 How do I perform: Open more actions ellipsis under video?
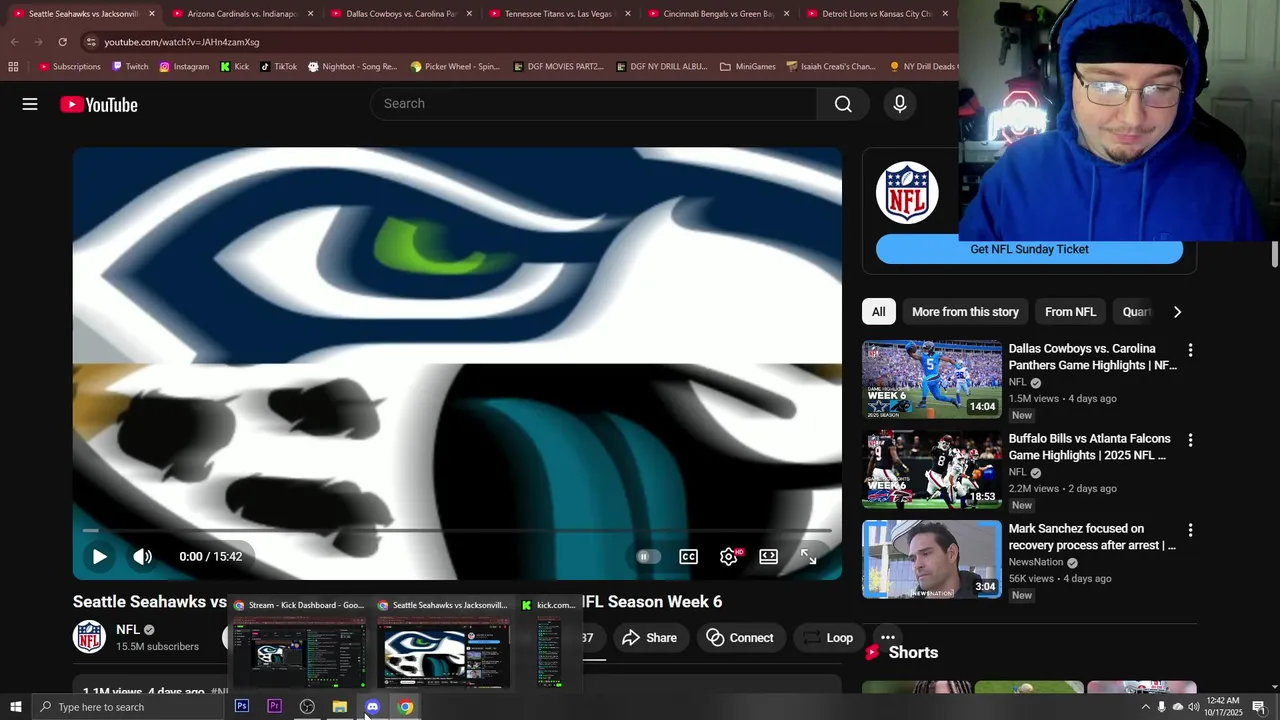[887, 638]
